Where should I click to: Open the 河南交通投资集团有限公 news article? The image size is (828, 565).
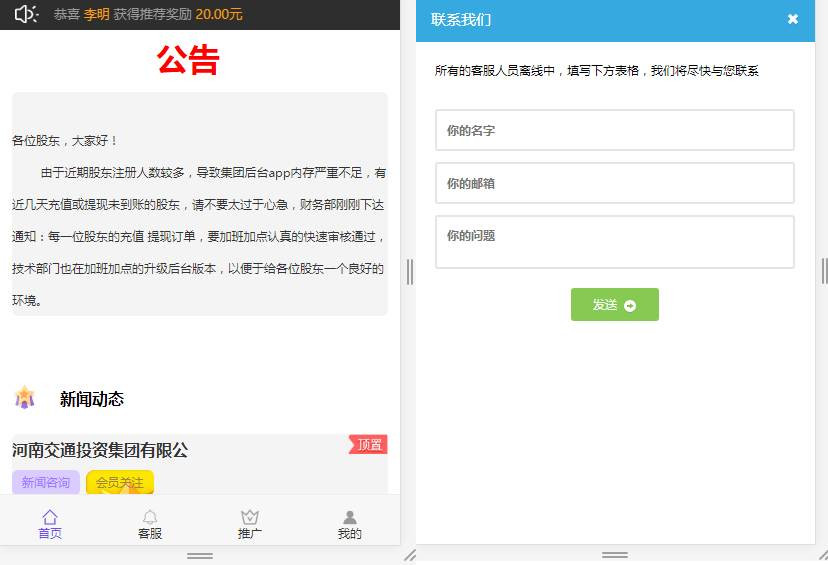[x=100, y=450]
